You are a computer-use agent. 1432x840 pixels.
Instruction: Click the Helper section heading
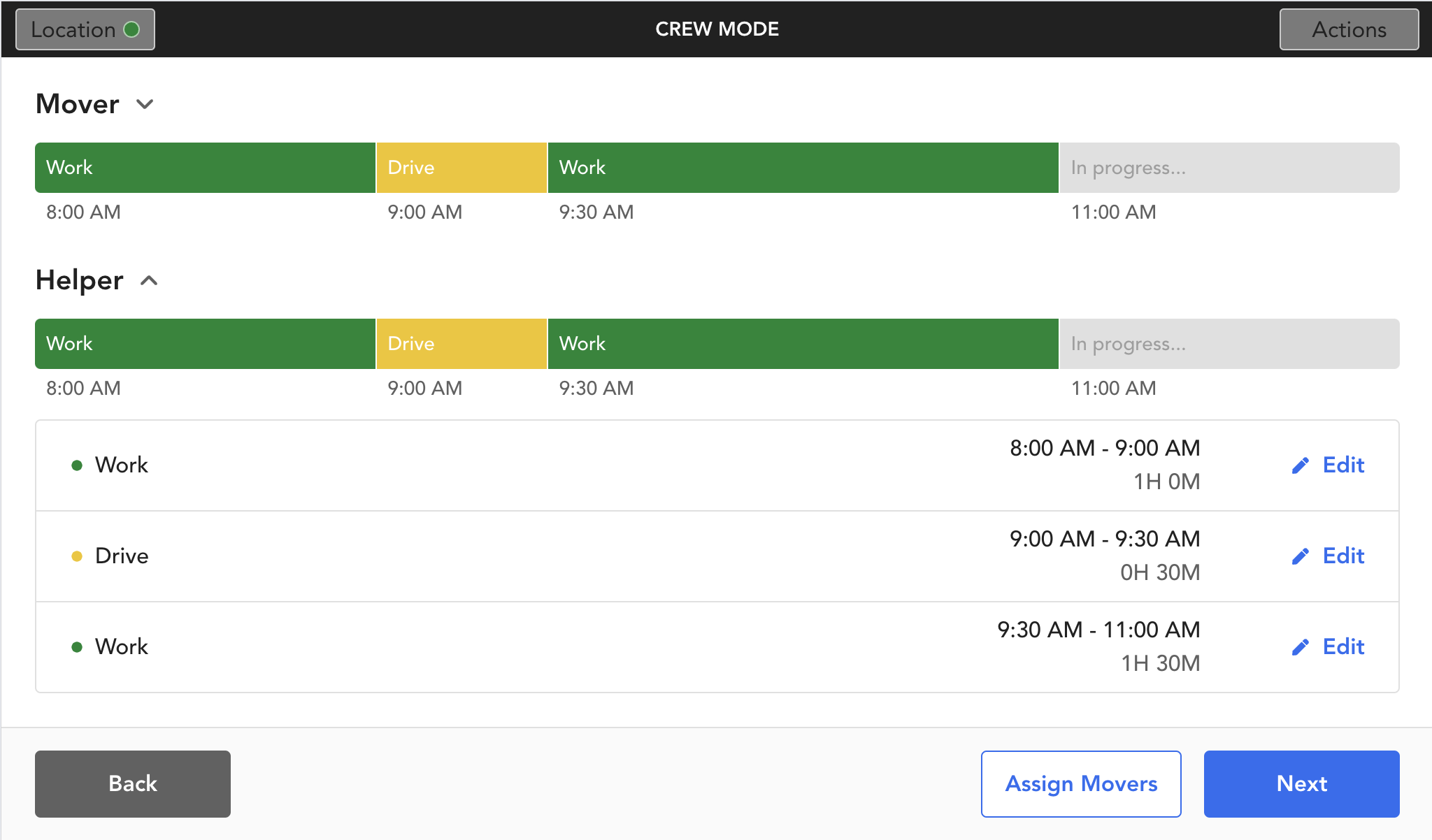pyautogui.click(x=80, y=280)
